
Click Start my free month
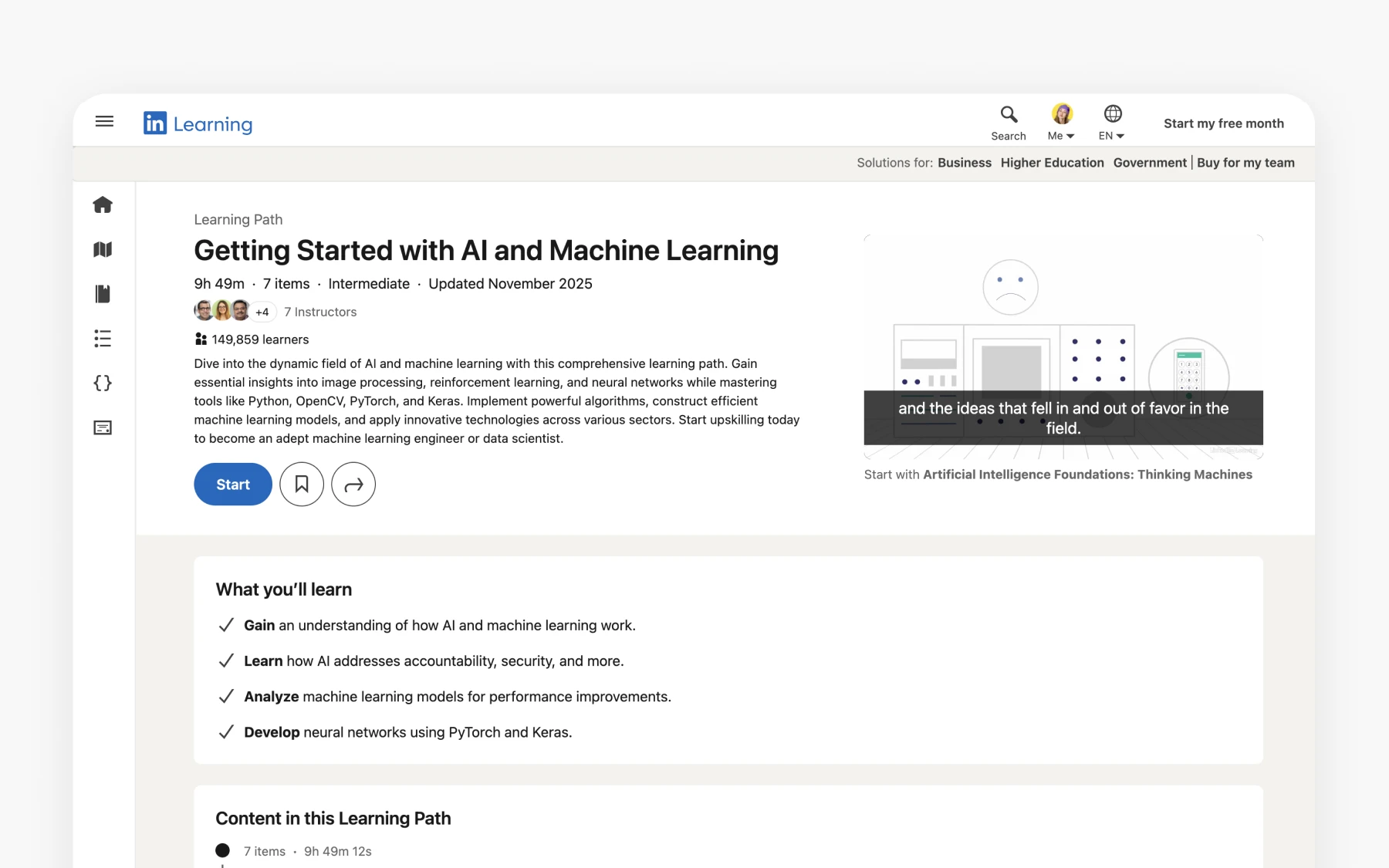coord(1224,123)
